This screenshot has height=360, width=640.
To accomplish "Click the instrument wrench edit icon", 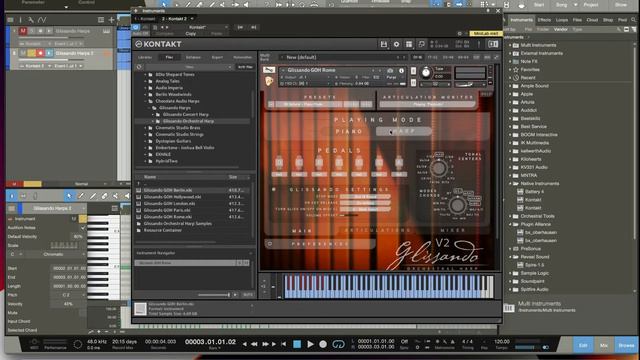I will pyautogui.click(x=269, y=70).
